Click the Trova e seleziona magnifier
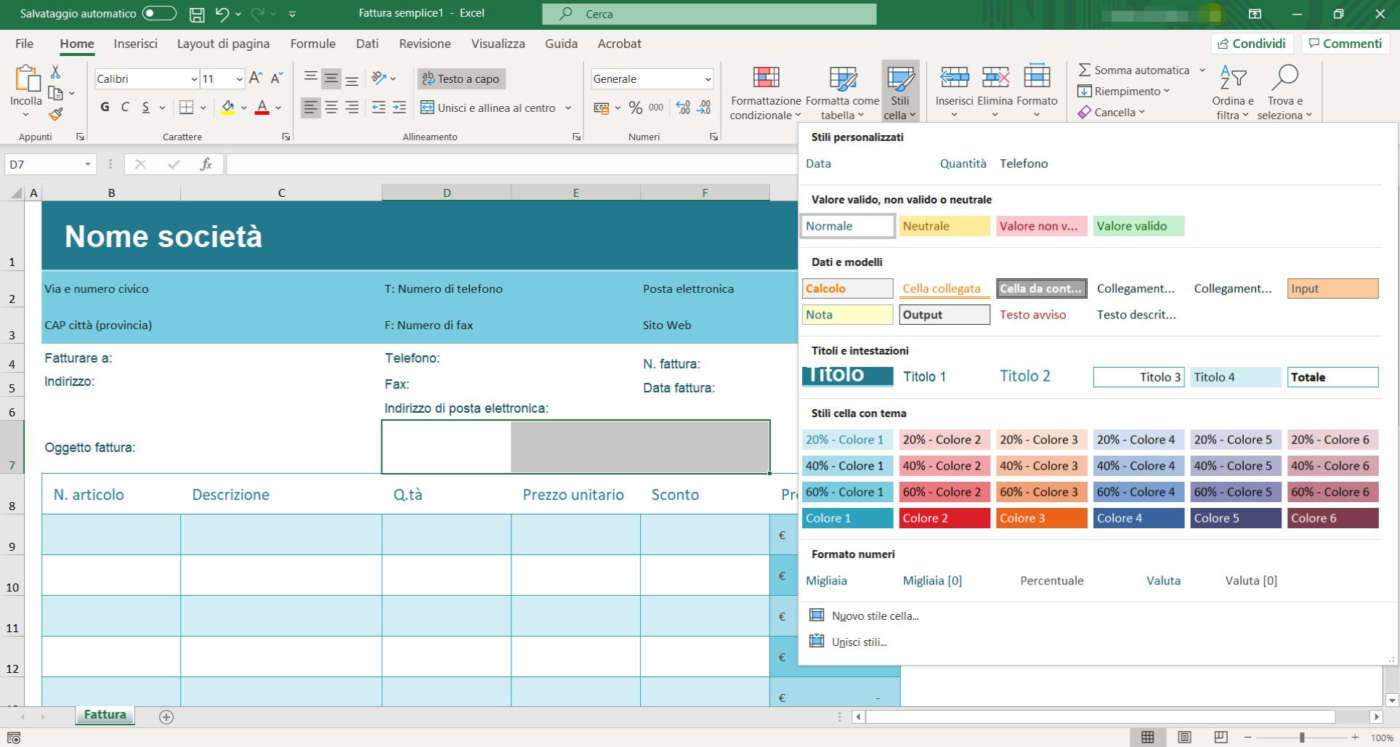This screenshot has width=1400, height=747. click(x=1284, y=78)
